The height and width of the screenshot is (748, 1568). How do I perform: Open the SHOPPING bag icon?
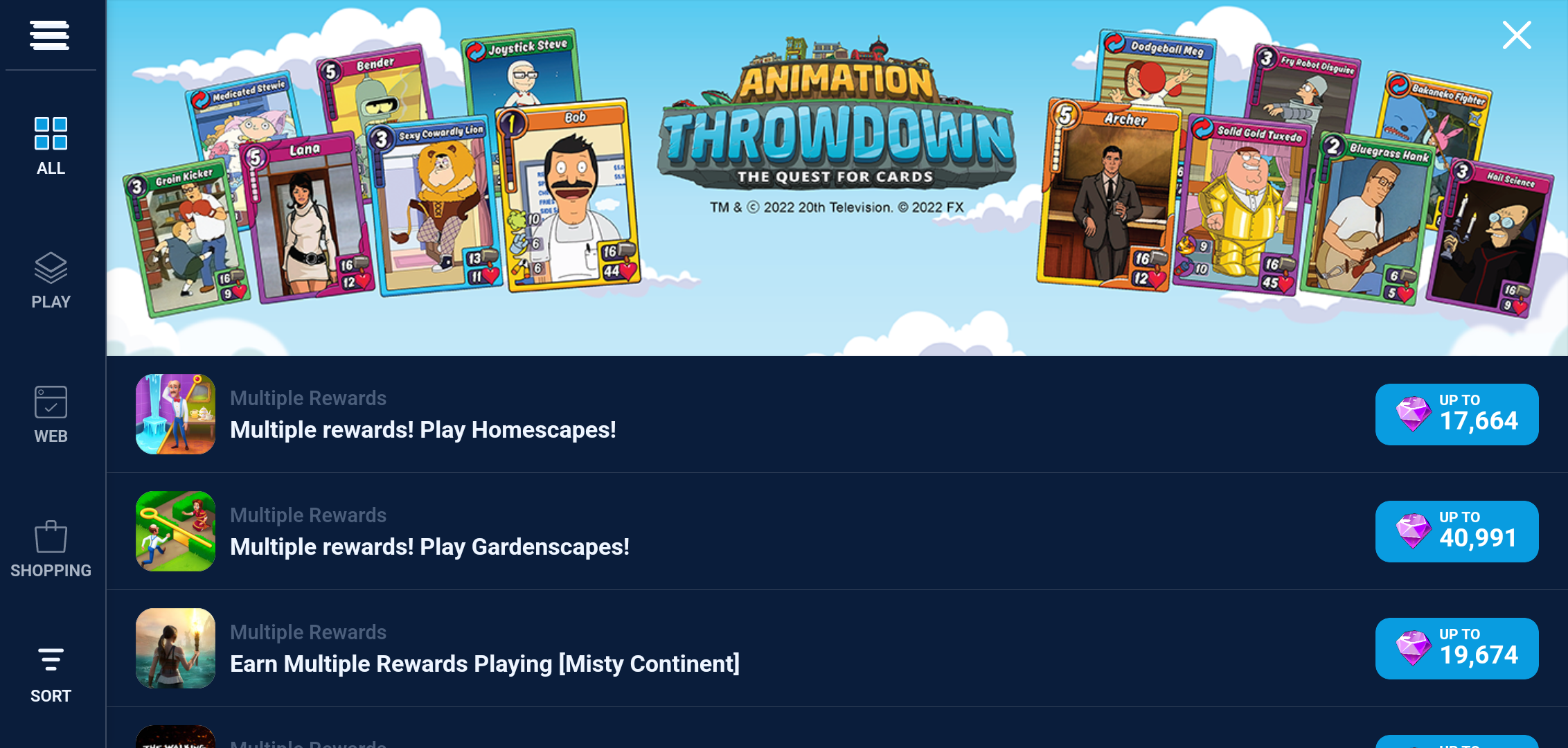click(x=51, y=537)
